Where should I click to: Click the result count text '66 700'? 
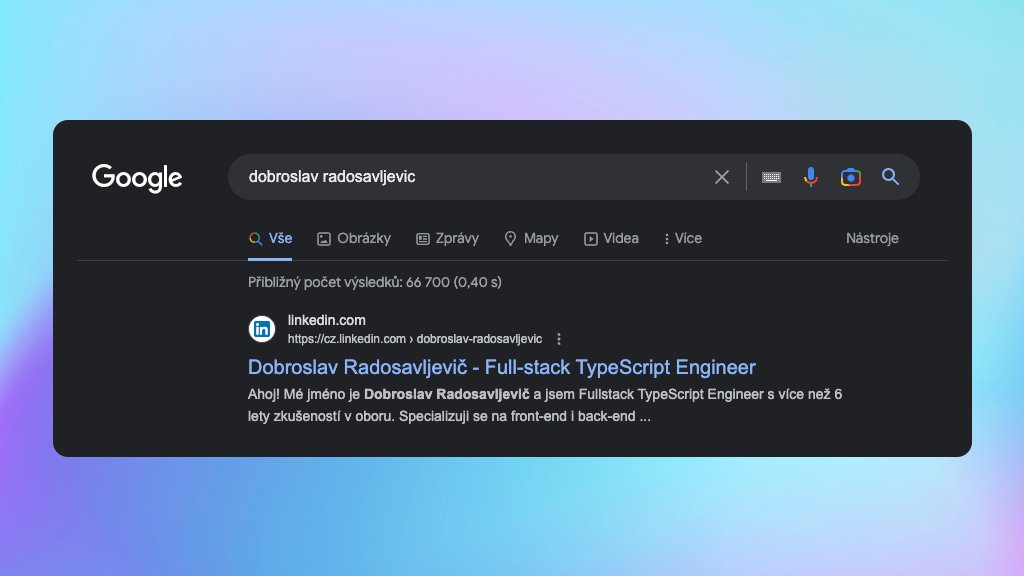click(428, 282)
